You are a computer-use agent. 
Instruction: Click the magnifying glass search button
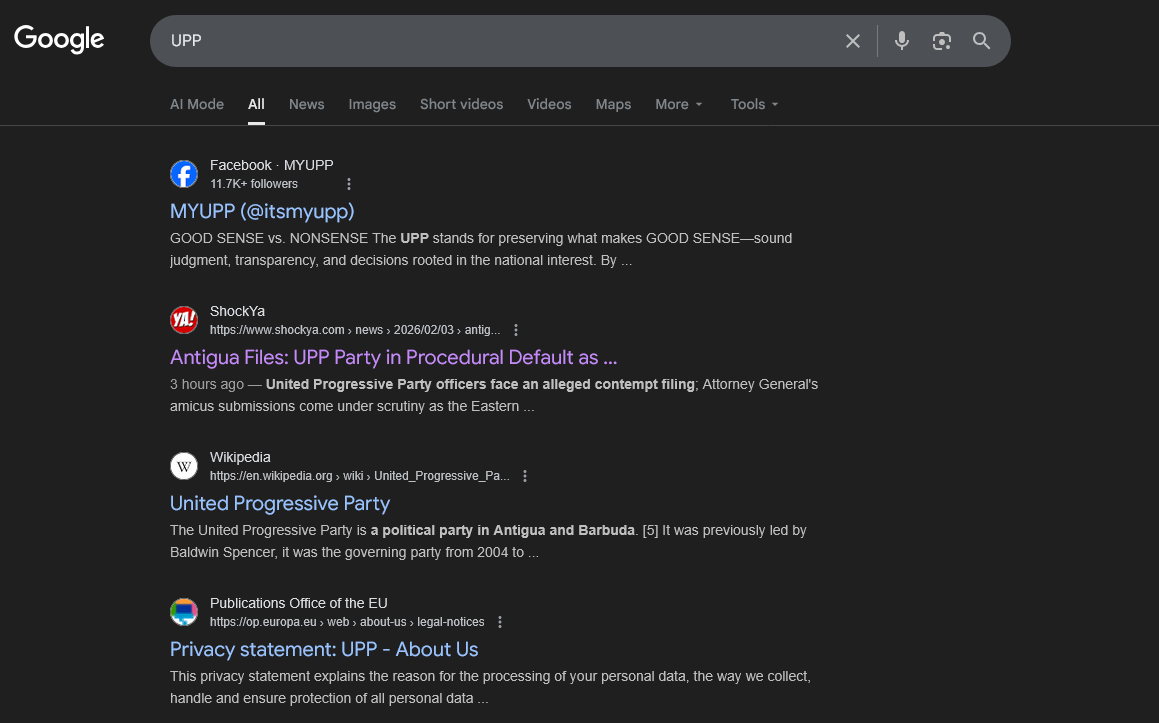point(981,41)
